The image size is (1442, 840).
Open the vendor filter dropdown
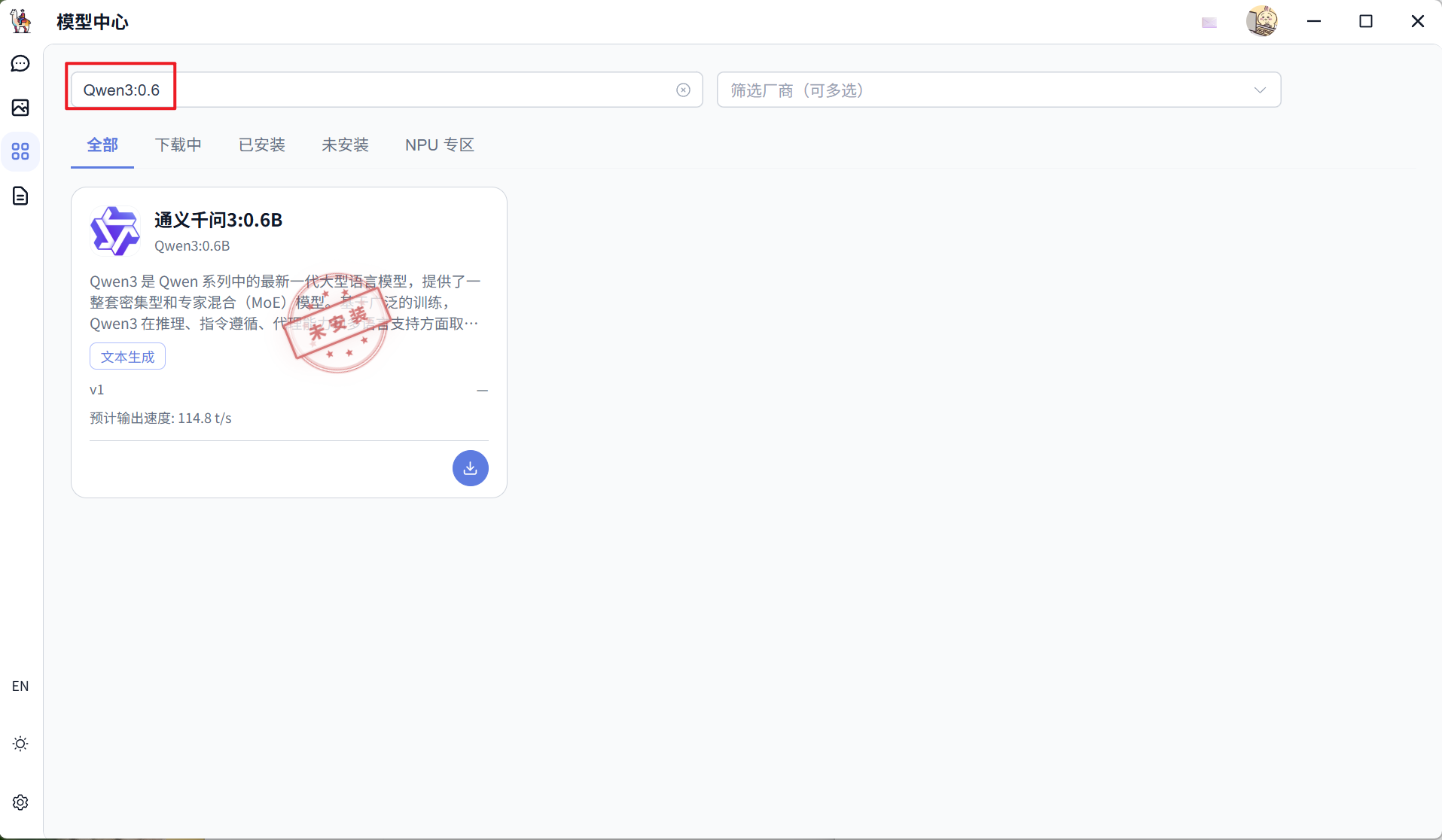coord(998,90)
